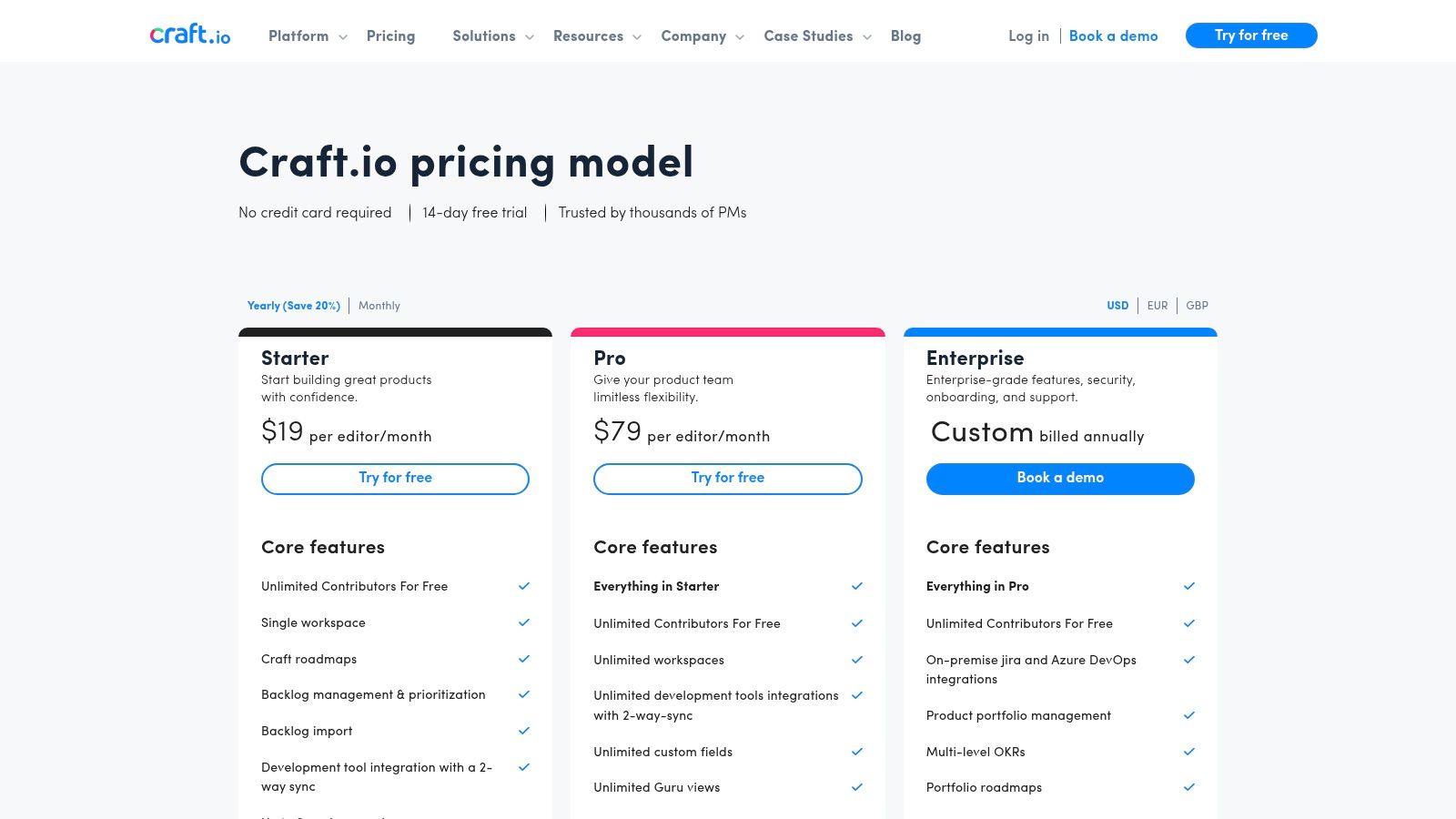Open the Company menu

[694, 36]
